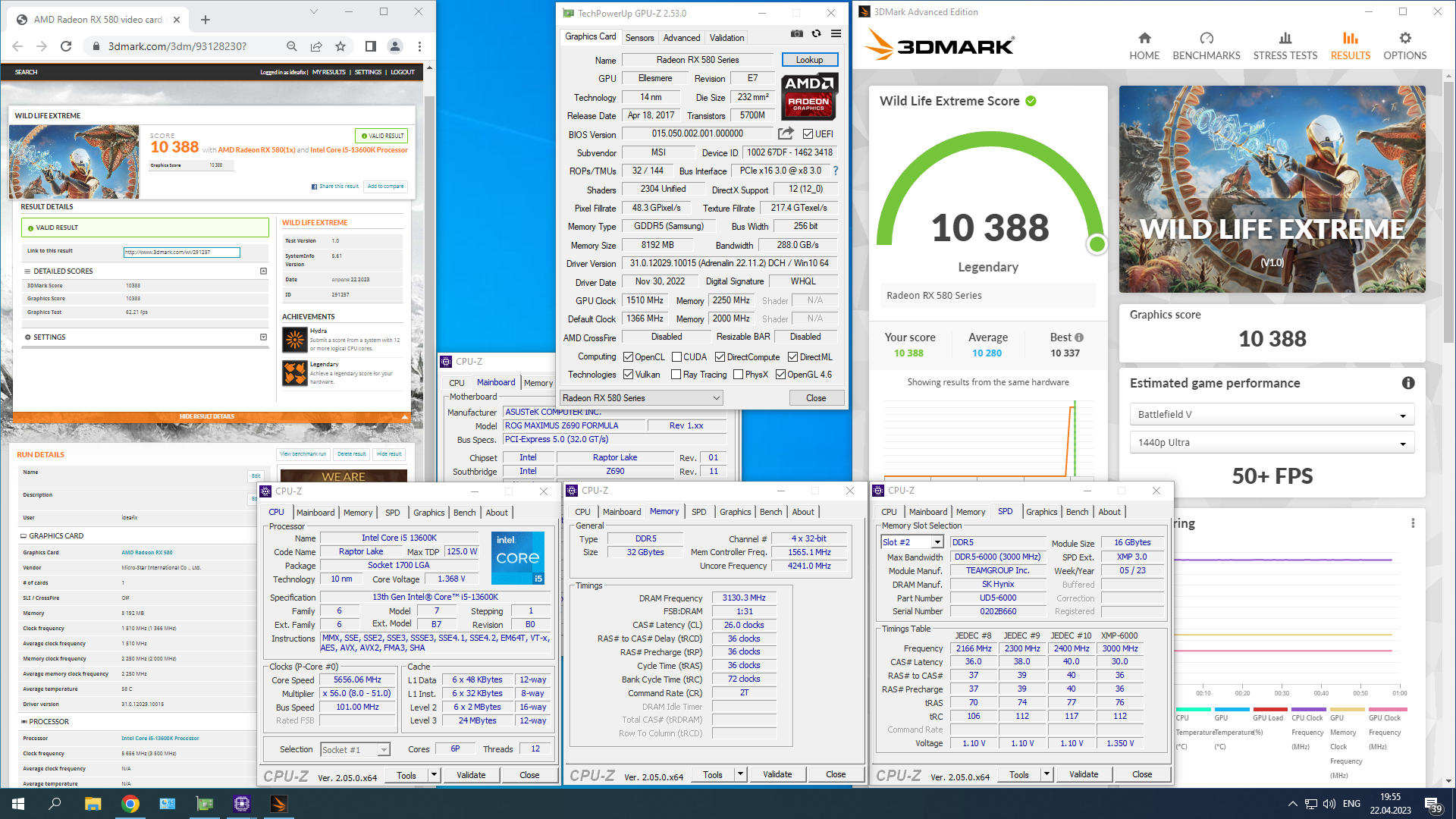Image resolution: width=1456 pixels, height=819 pixels.
Task: Click the red GPU Load legend swatch
Action: [x=1271, y=710]
